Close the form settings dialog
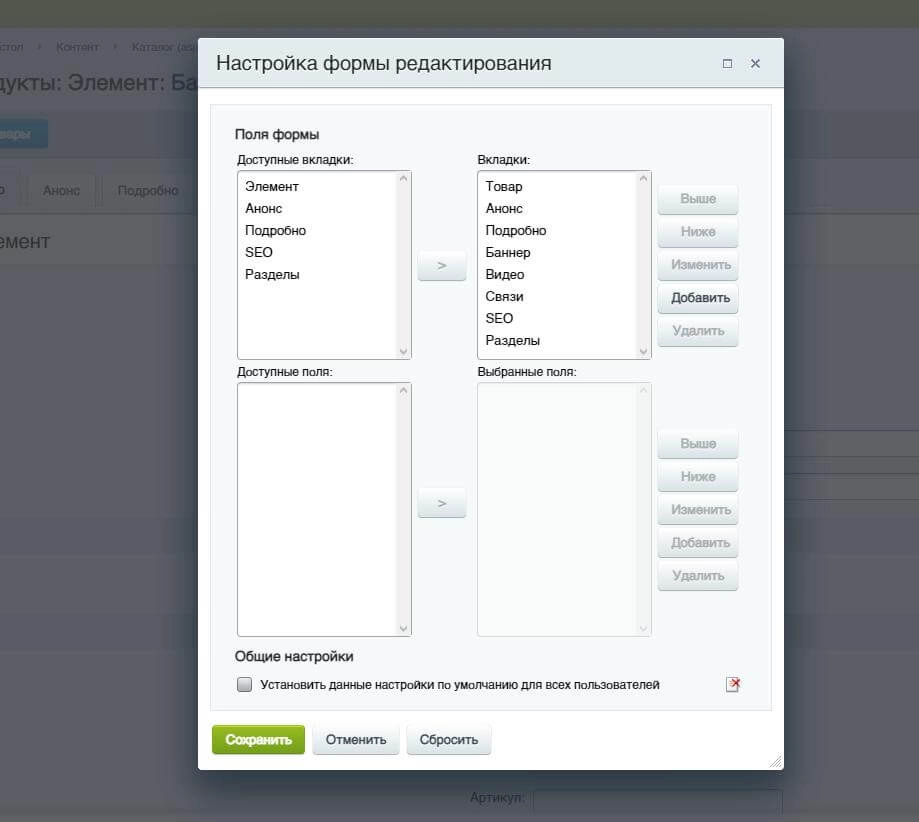The width and height of the screenshot is (919, 822). point(755,63)
